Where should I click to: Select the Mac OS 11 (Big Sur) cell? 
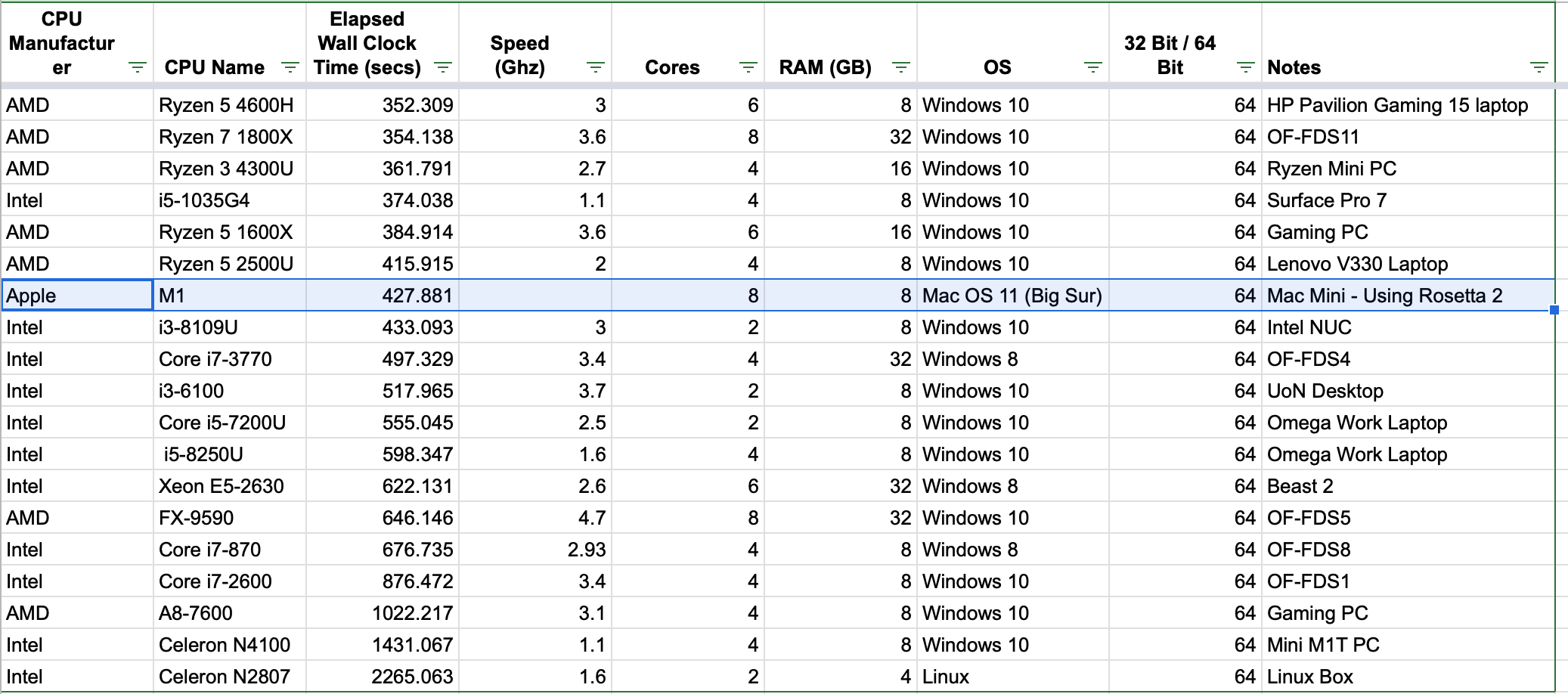1012,295
